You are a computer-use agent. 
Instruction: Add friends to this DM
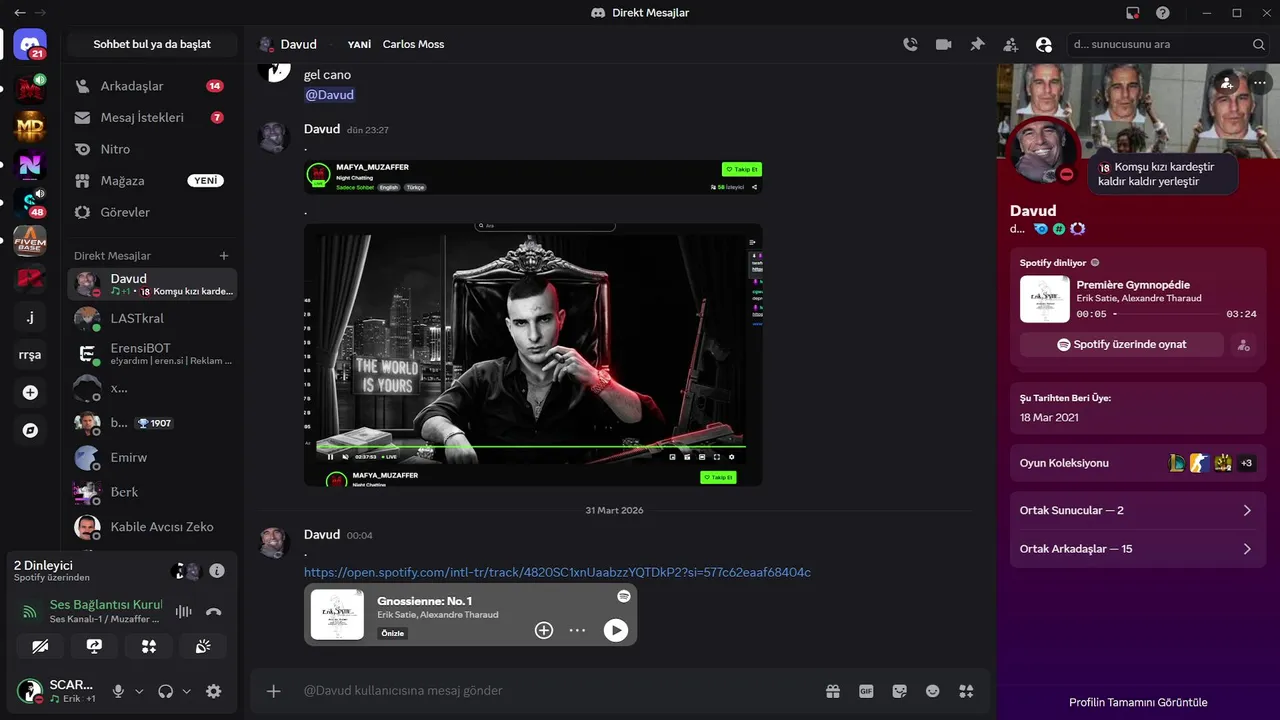click(x=1011, y=44)
